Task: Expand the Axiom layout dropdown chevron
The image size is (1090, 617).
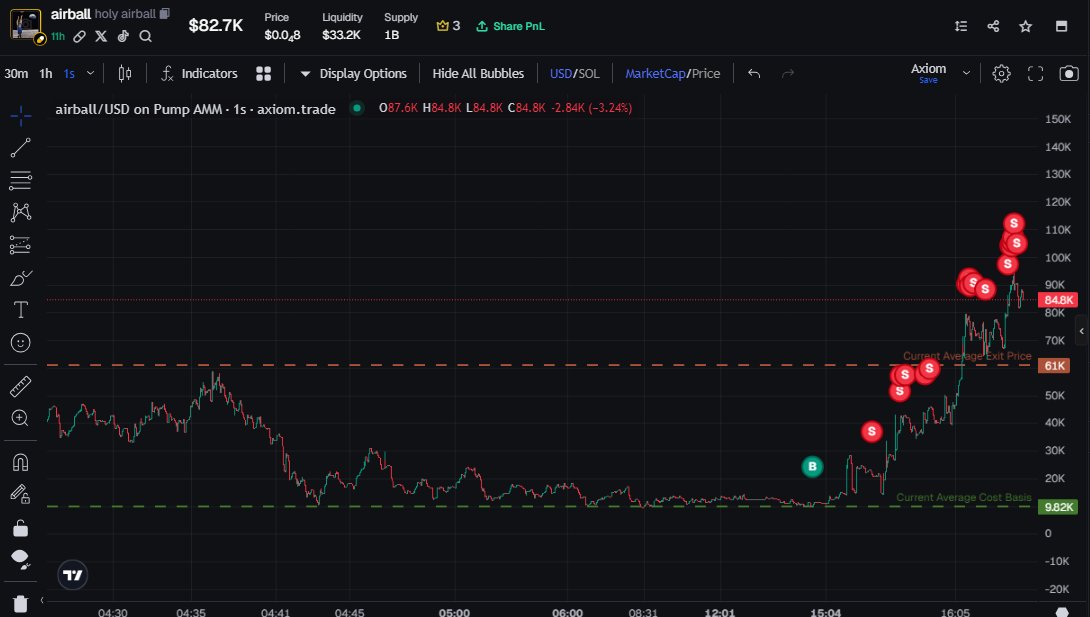Action: 966,73
